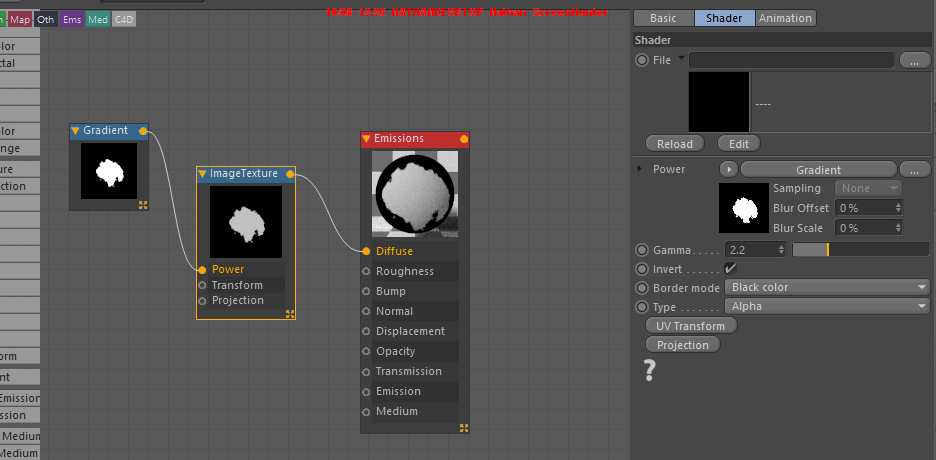
Task: Select the Gradient node preview thumbnail
Action: (109, 171)
